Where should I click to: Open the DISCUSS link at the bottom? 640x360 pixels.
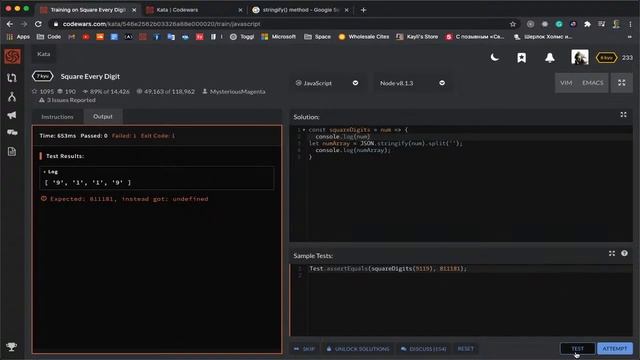[424, 349]
